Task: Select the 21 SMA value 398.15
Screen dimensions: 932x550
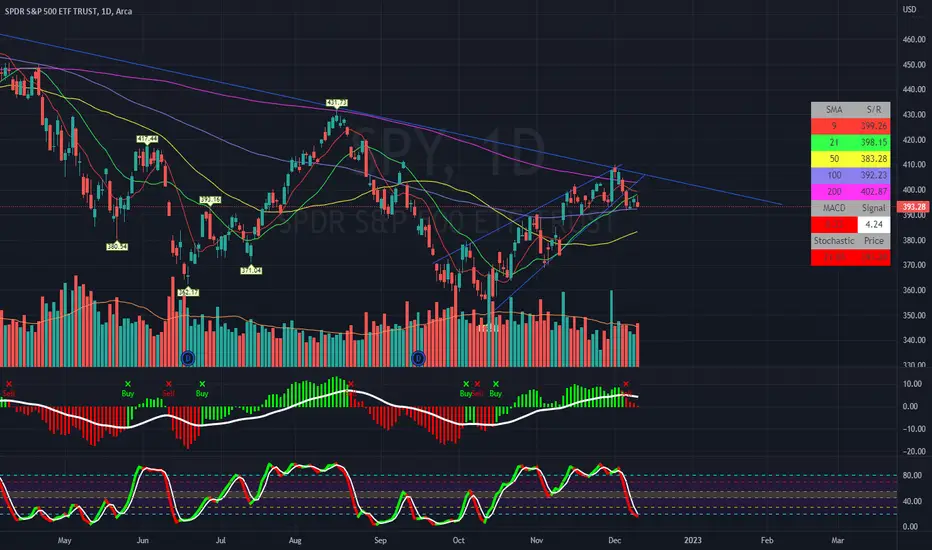Action: pos(874,143)
